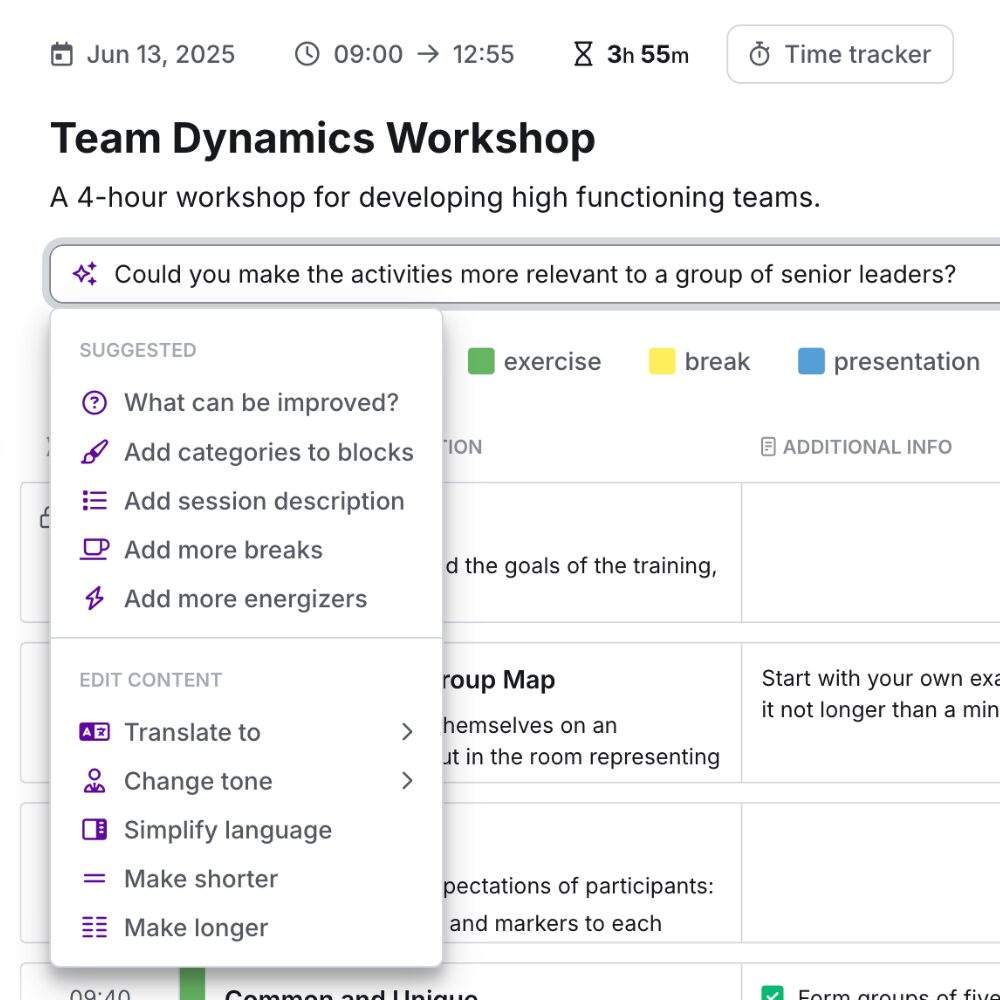This screenshot has width=1000, height=1000.
Task: Expand the Translate to submenu
Action: tap(406, 732)
